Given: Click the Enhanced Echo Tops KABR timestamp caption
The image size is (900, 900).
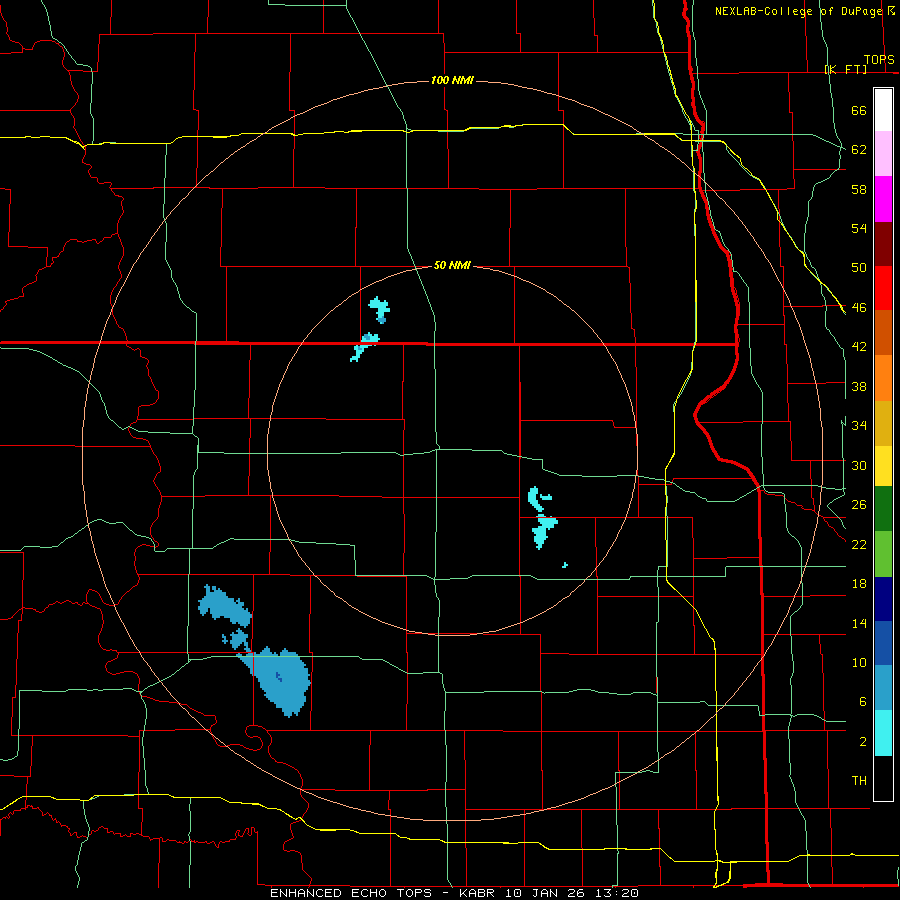Looking at the screenshot, I should pyautogui.click(x=454, y=893).
